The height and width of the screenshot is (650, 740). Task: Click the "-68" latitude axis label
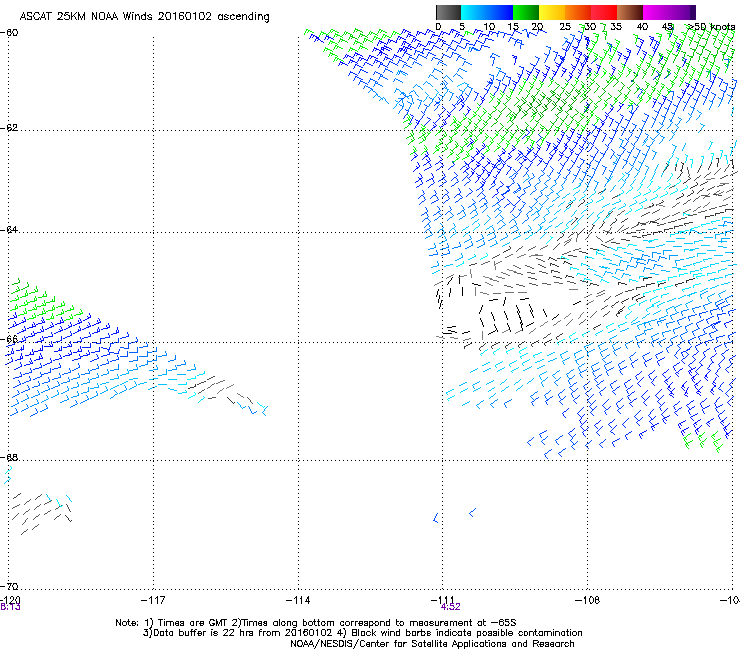point(9,457)
